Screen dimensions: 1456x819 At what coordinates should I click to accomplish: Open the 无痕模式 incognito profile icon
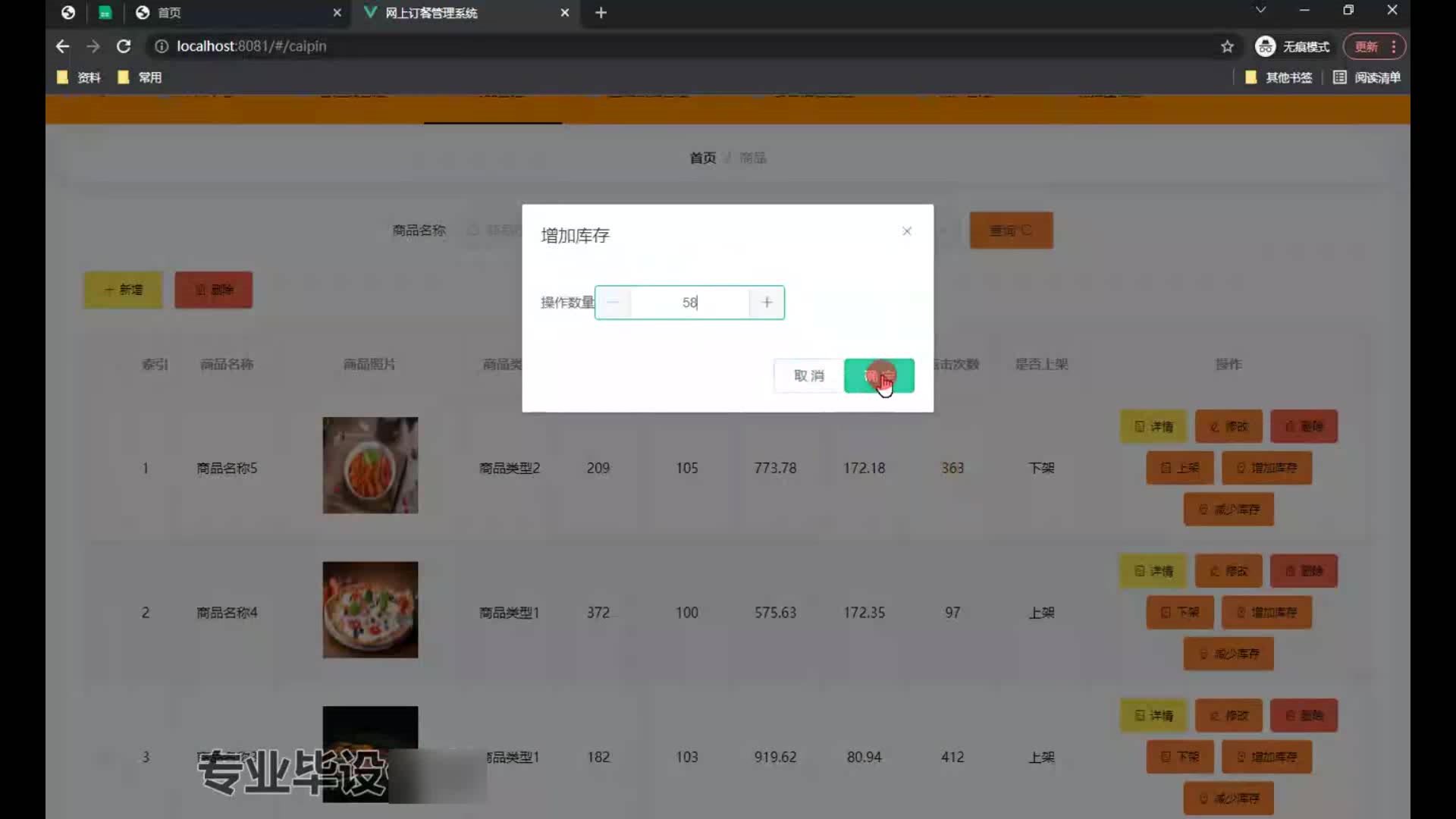pyautogui.click(x=1265, y=46)
